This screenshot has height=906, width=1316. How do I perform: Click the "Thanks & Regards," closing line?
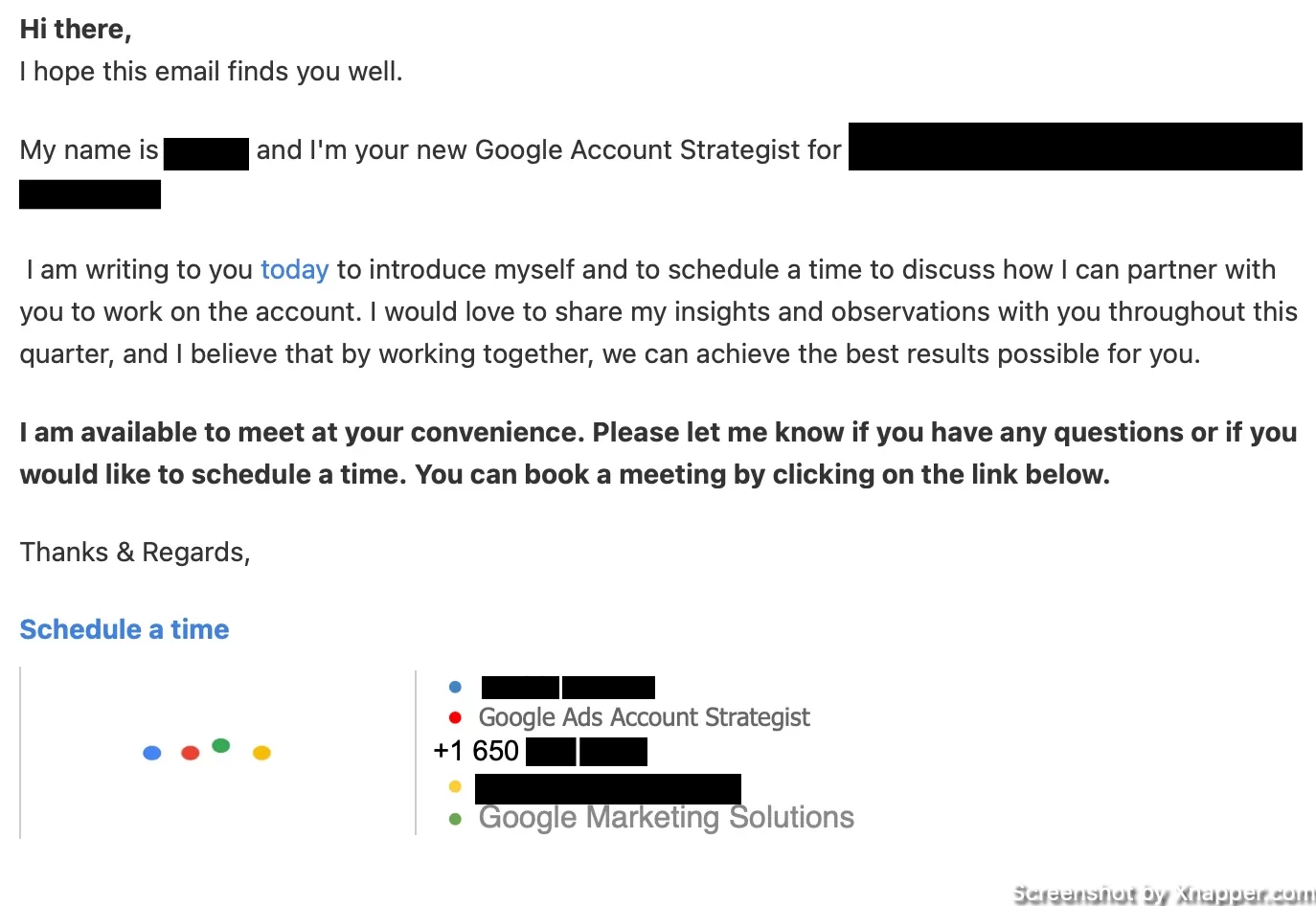[x=135, y=553]
